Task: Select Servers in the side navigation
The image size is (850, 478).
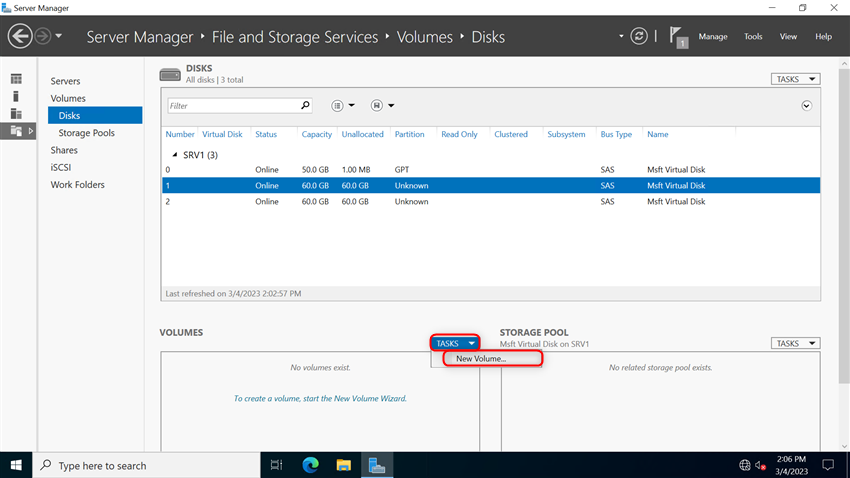Action: [65, 81]
